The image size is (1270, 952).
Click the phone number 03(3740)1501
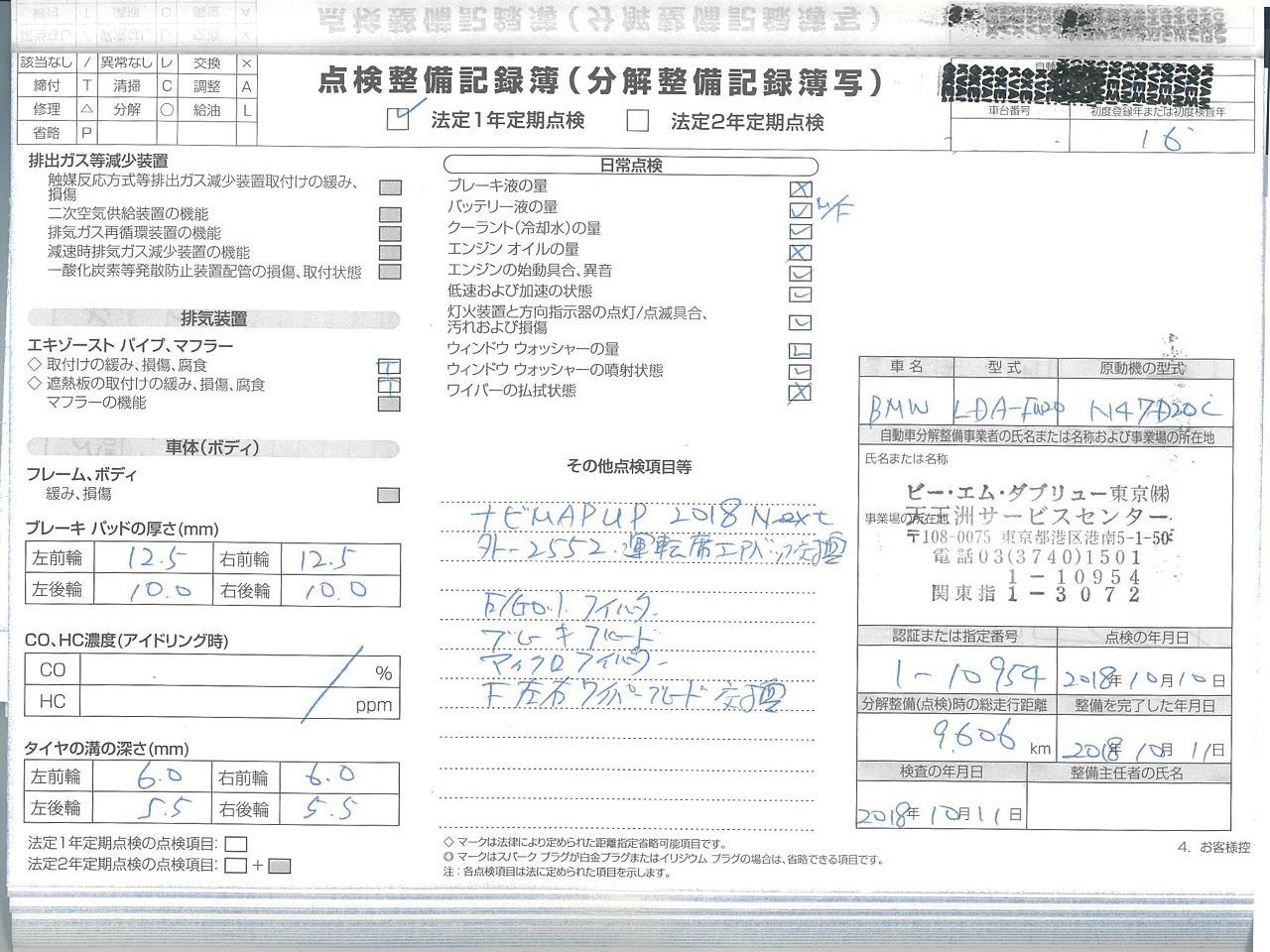[1038, 557]
